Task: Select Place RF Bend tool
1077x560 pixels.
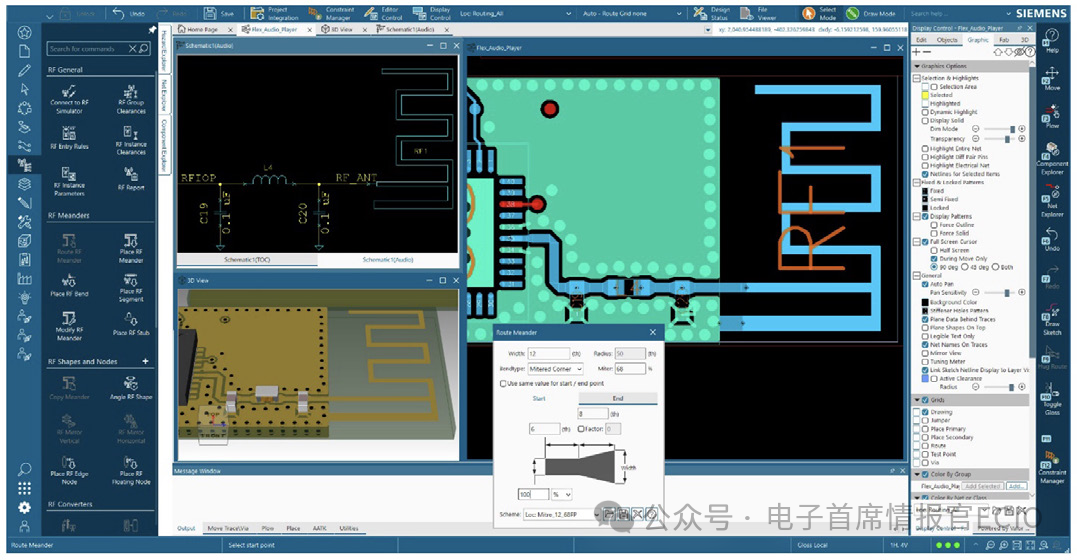Action: coord(69,285)
